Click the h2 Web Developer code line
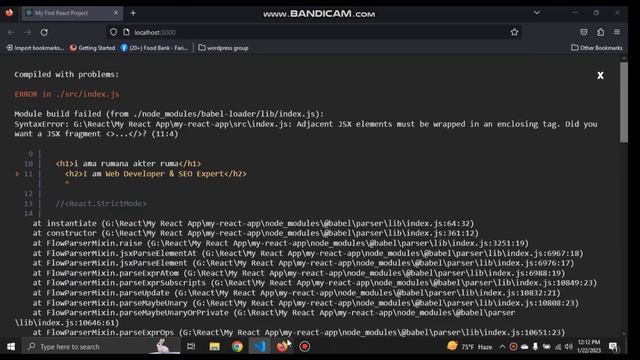Screen dimensions: 640x360 [x=156, y=173]
